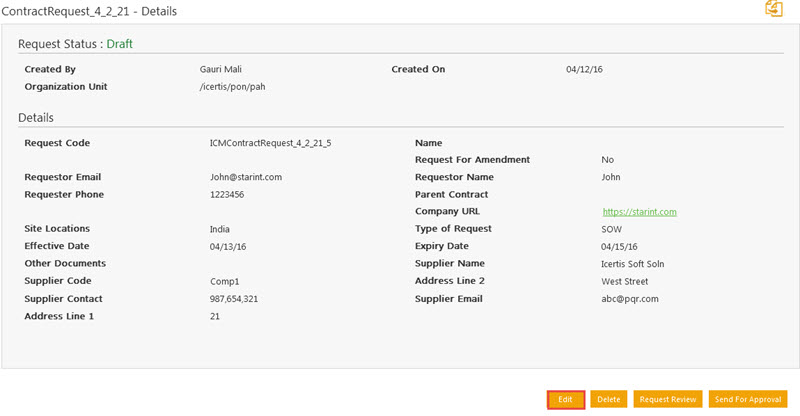Viewport: 800px width, 416px height.
Task: Open the https://starint.com company URL link
Action: (x=640, y=212)
